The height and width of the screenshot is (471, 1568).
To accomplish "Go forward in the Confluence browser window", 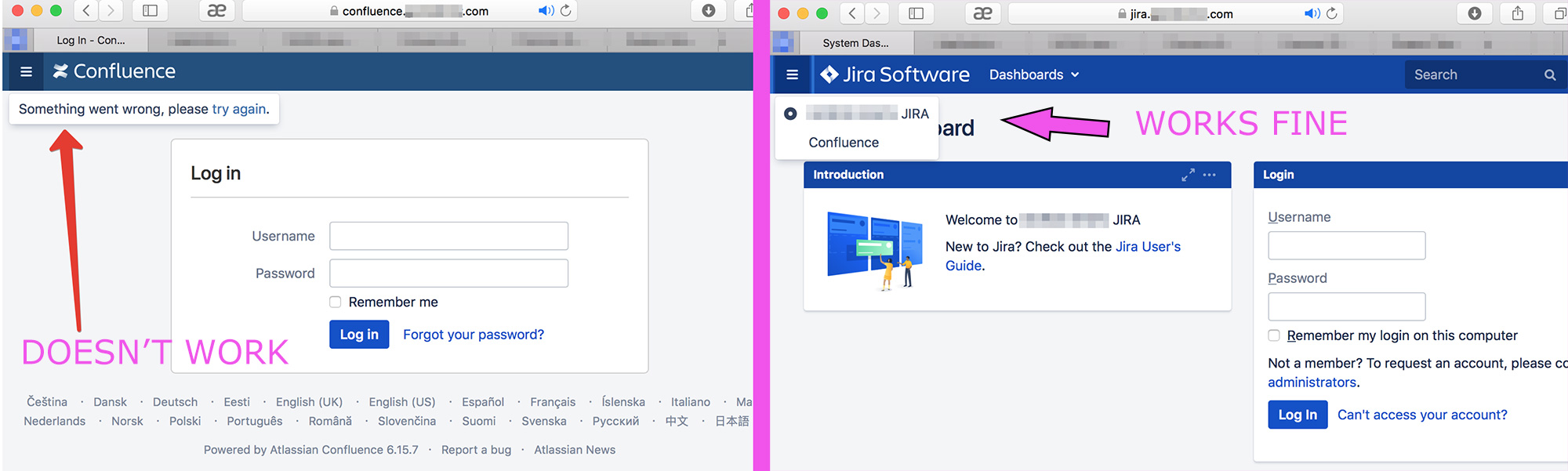I will pos(111,10).
